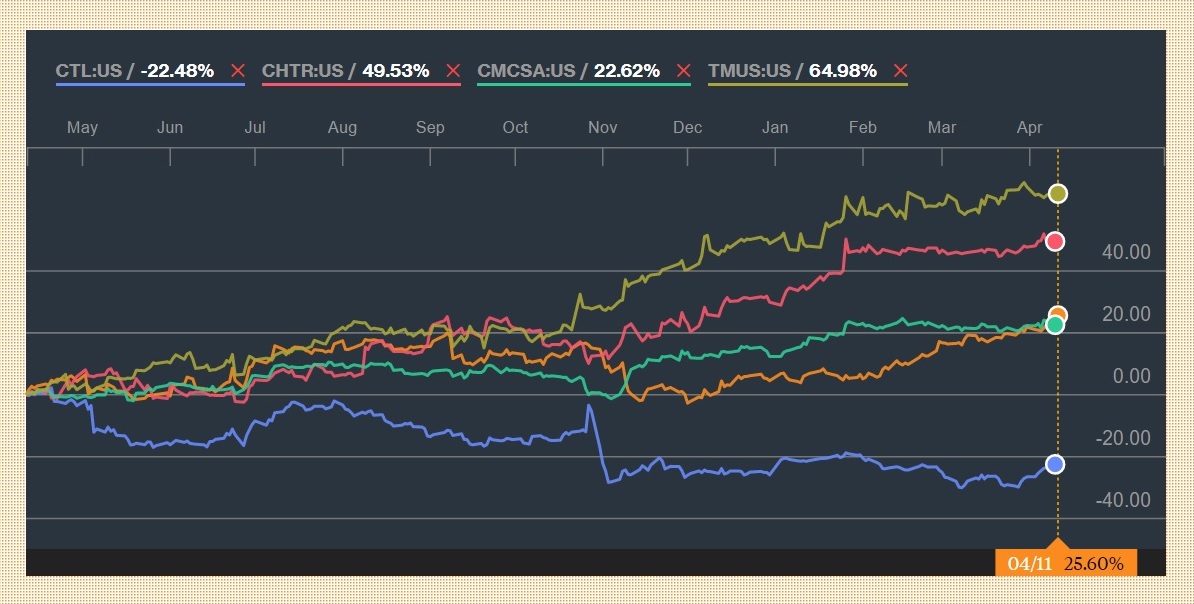
Task: Open the CMCSA:US ticker label
Action: (x=526, y=71)
